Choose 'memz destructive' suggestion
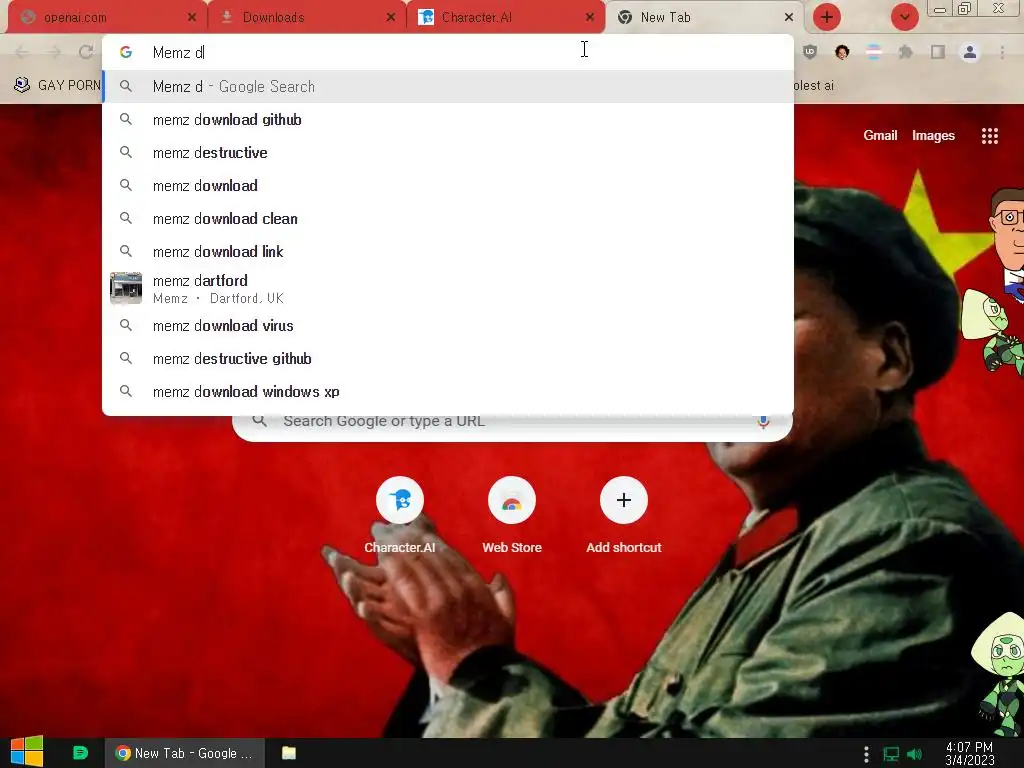This screenshot has width=1024, height=768. (x=448, y=153)
